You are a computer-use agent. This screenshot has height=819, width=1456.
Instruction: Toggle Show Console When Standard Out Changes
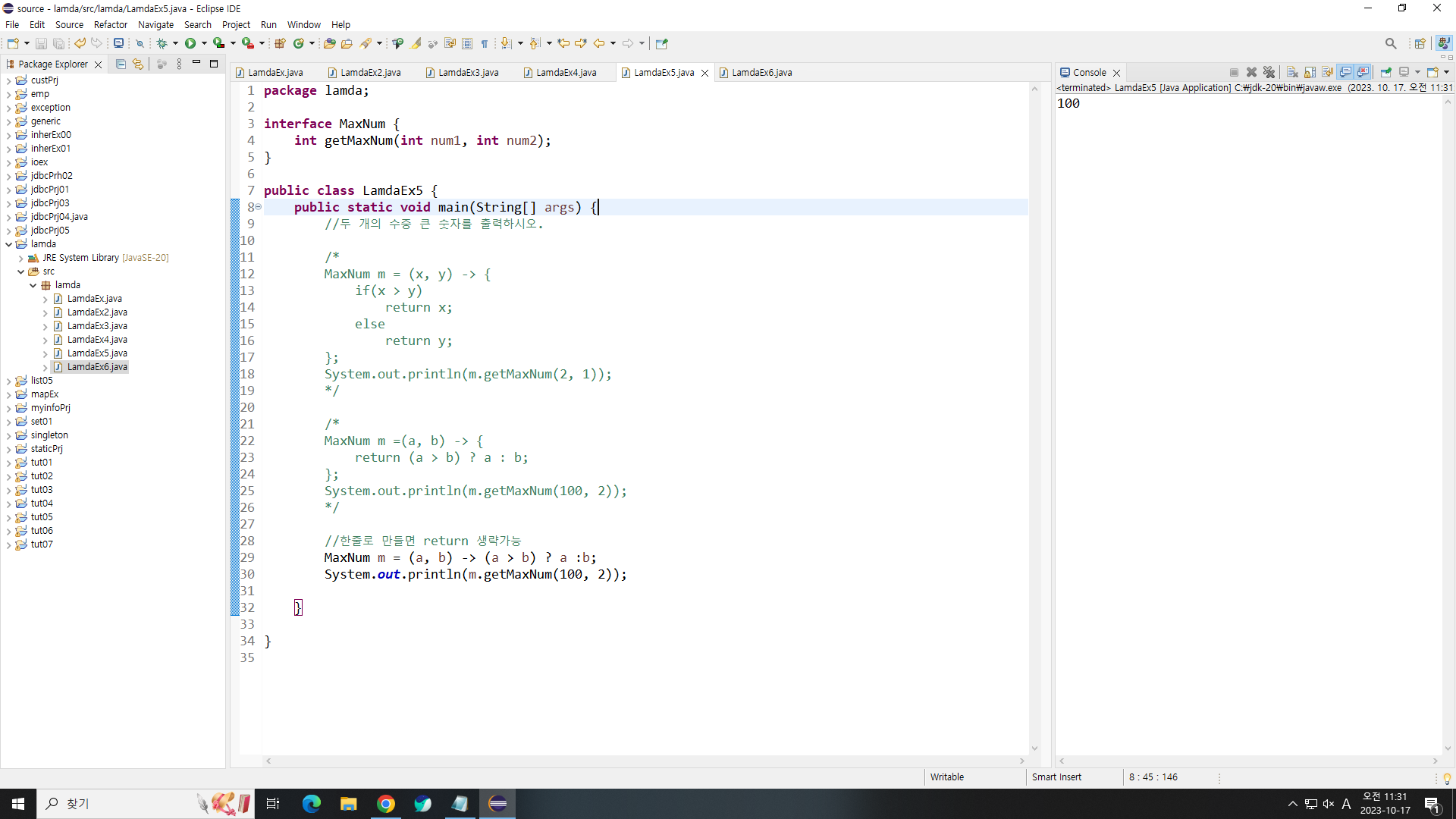pos(1345,72)
